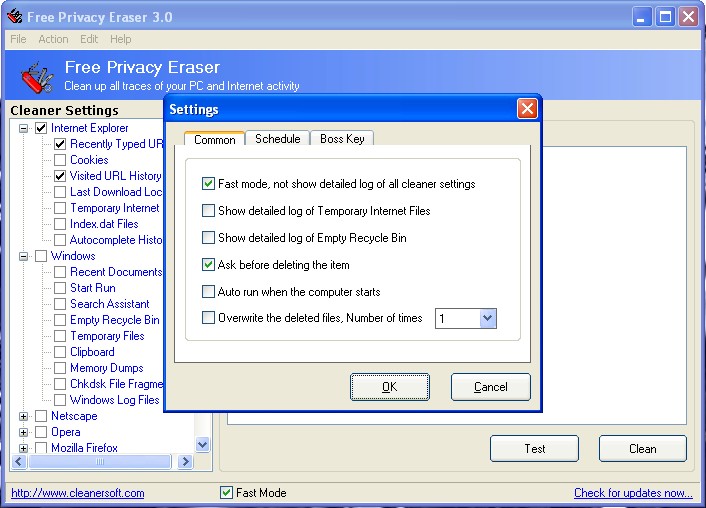The image size is (706, 508).
Task: Toggle Ask before deleting the item
Action: 208,264
